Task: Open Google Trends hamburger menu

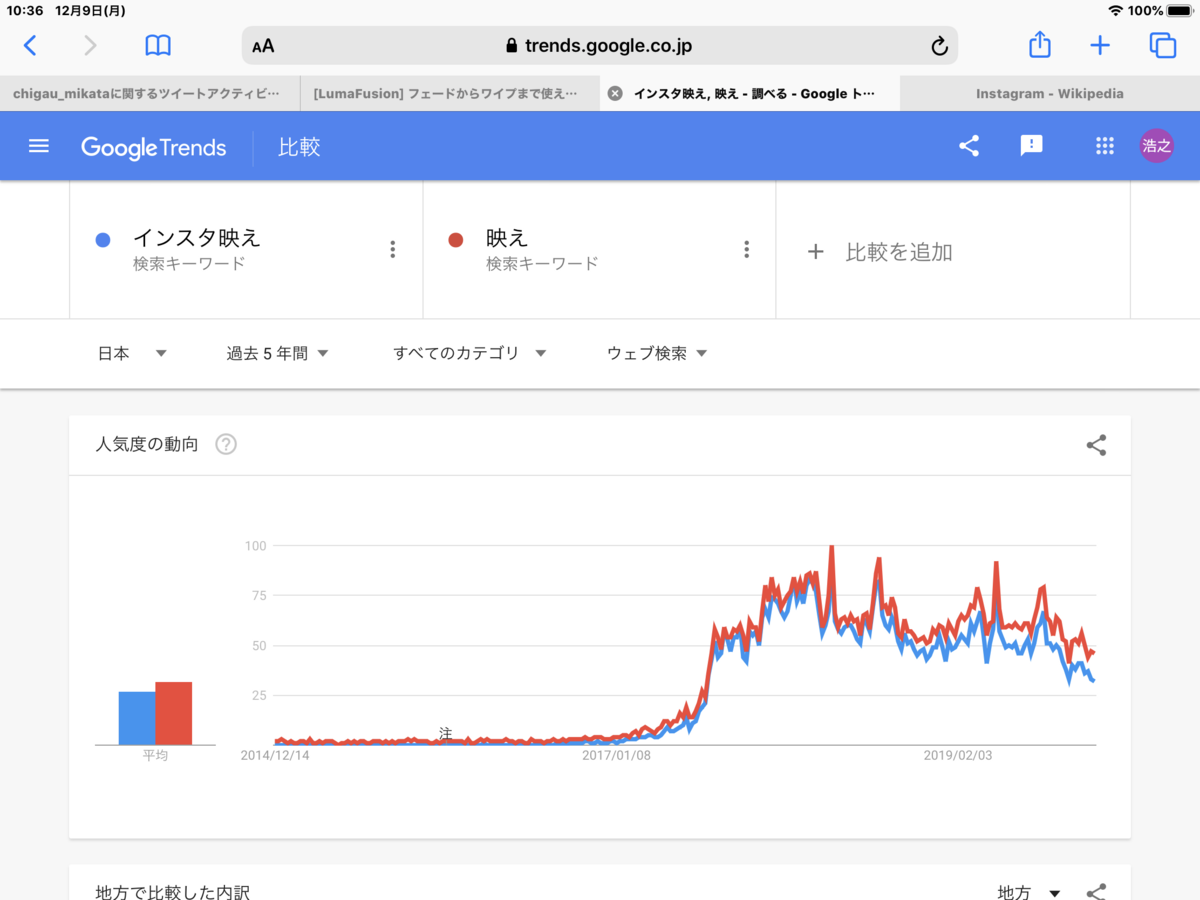Action: point(39,146)
